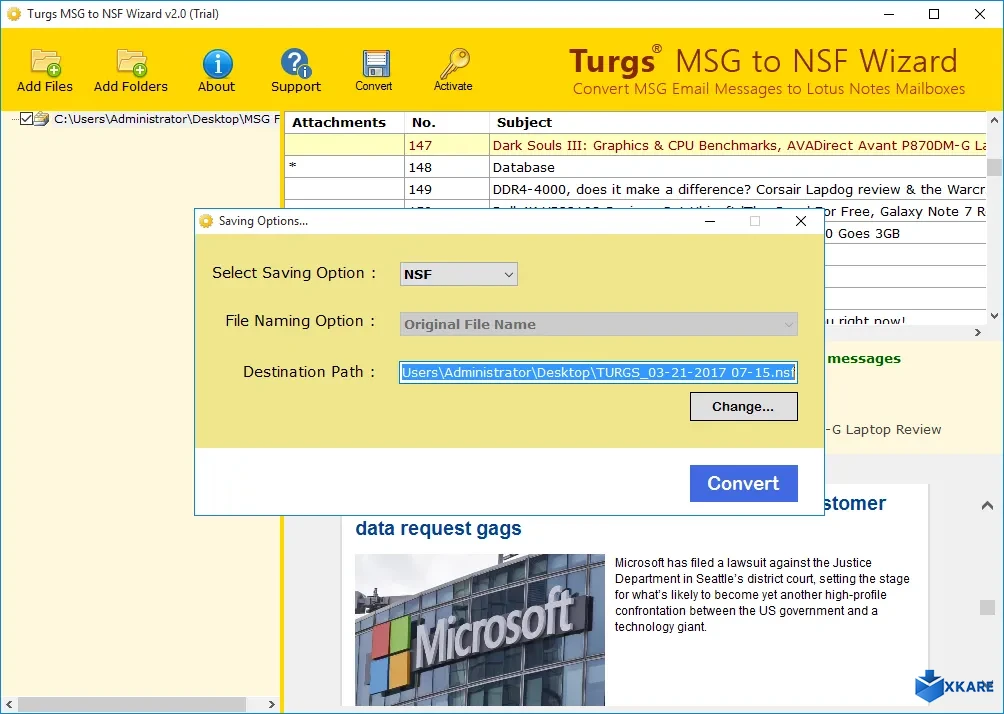Open the File Naming Option dropdown
The image size is (1004, 714).
tap(599, 324)
